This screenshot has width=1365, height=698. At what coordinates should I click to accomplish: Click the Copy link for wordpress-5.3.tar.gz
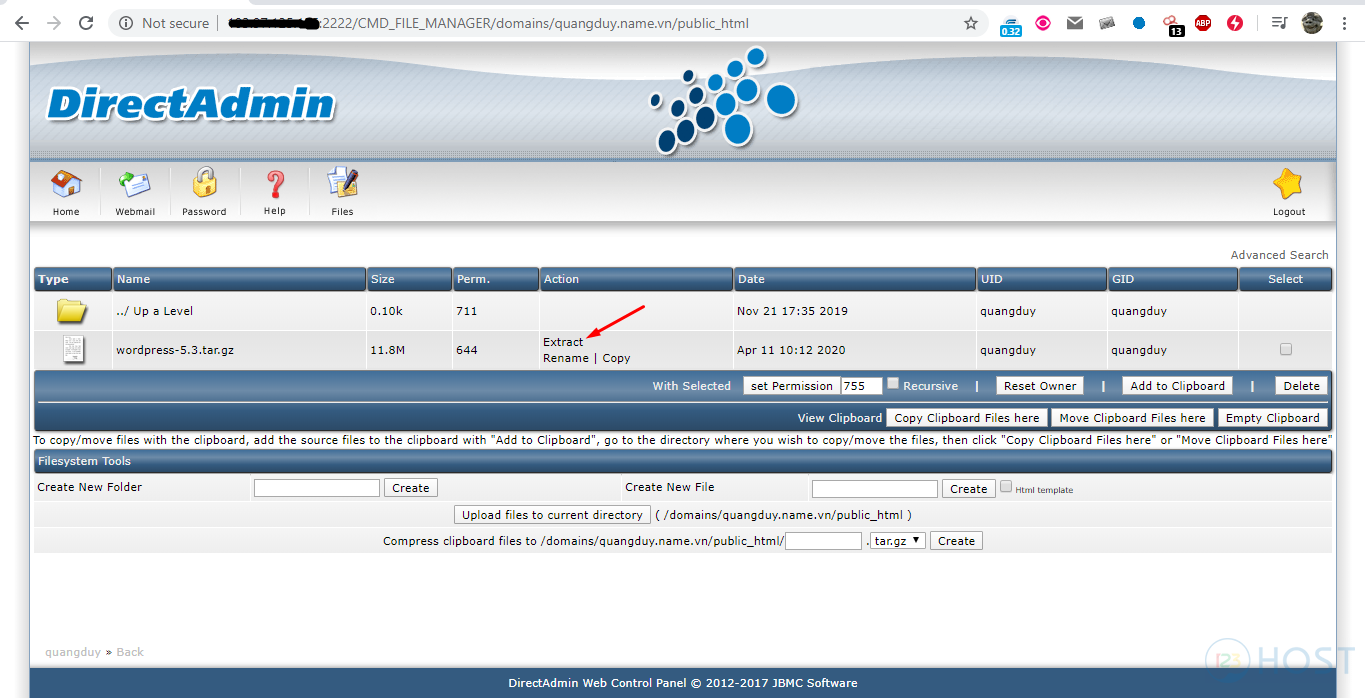616,358
